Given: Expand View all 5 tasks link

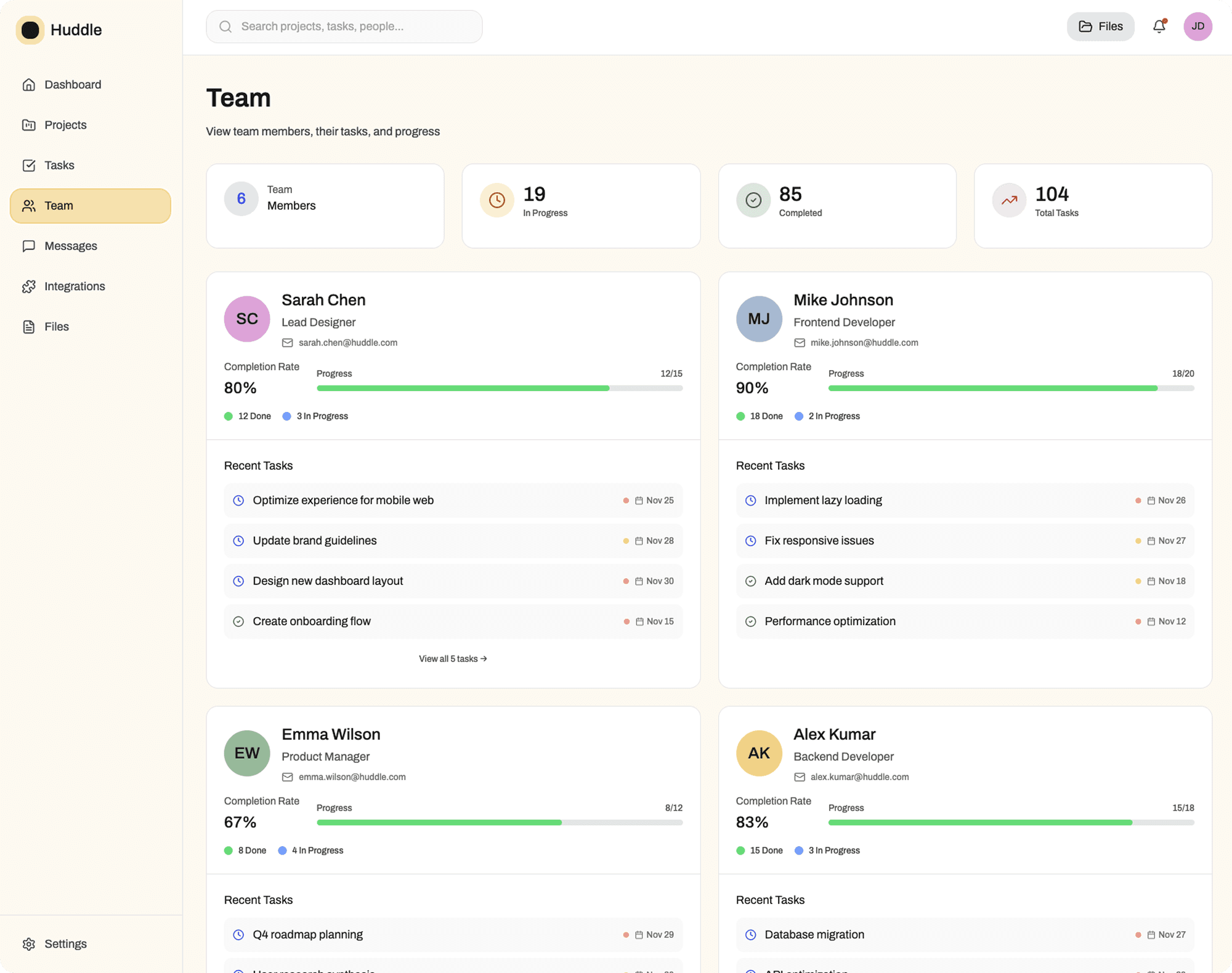Looking at the screenshot, I should [453, 659].
